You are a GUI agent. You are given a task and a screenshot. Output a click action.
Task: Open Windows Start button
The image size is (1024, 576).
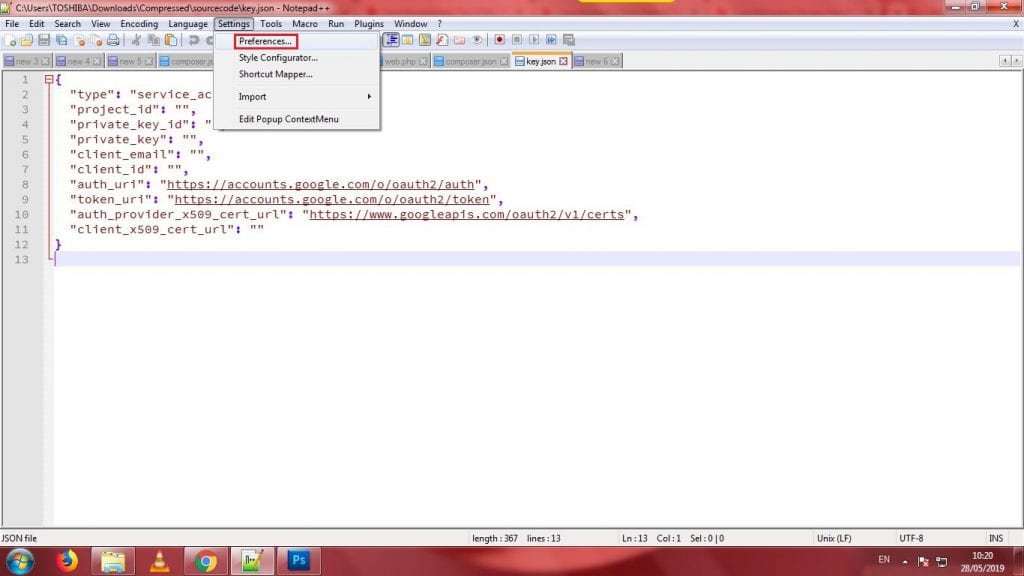tap(20, 561)
